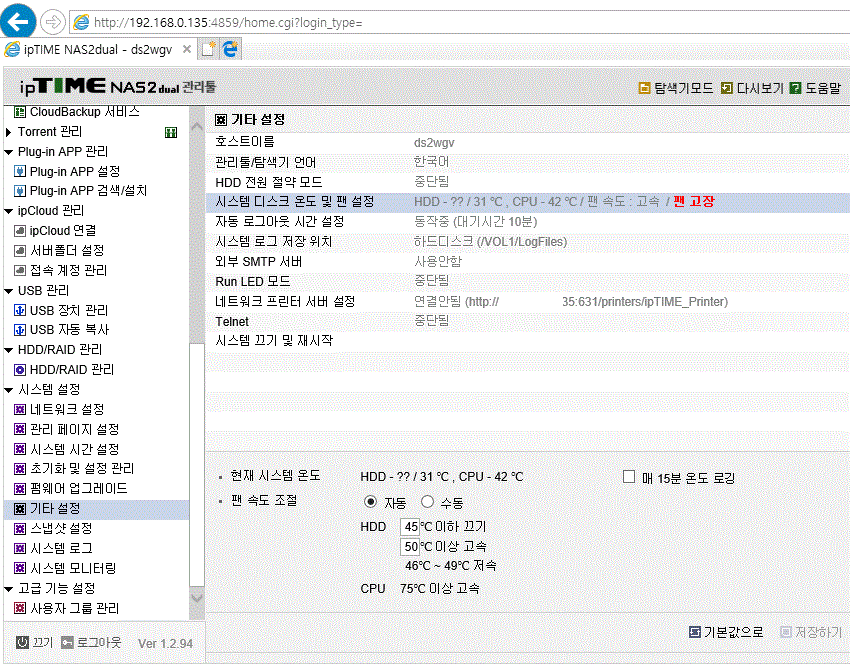The width and height of the screenshot is (850, 665).
Task: Open the 도움말 help icon
Action: [x=795, y=88]
